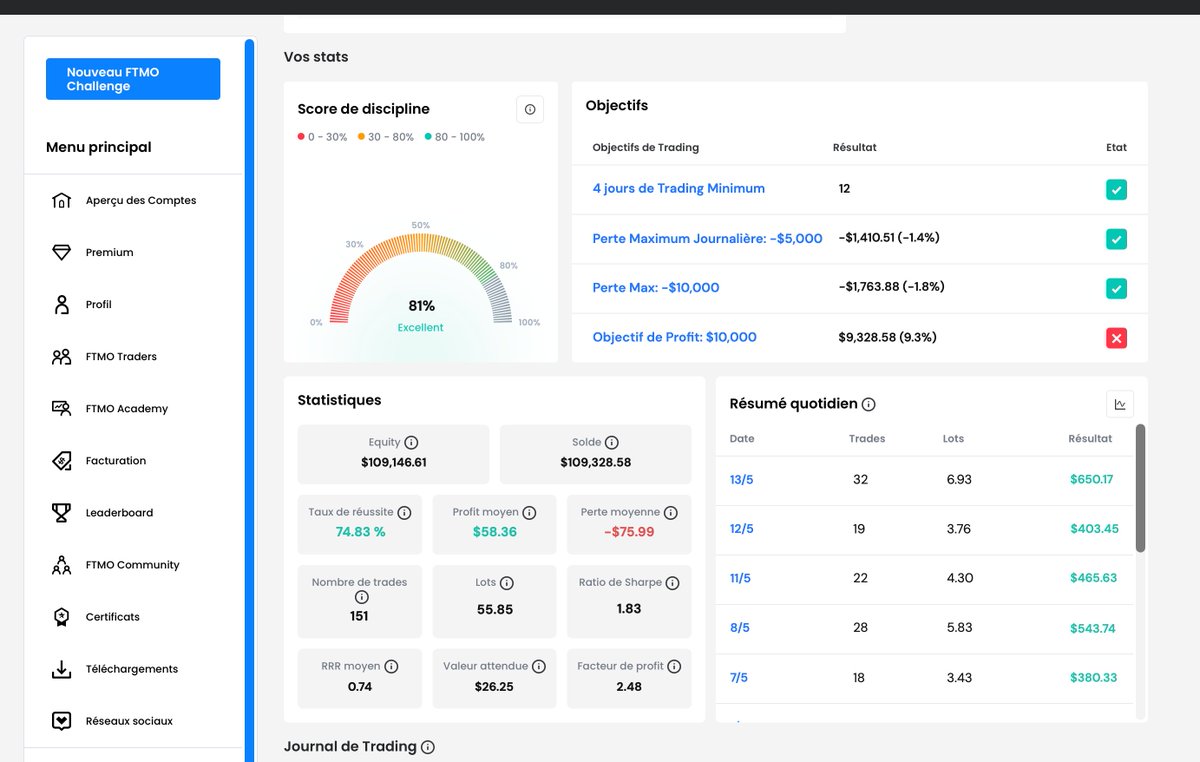The height and width of the screenshot is (762, 1200).
Task: Click the red X for Objectif de Profit
Action: [x=1117, y=338]
